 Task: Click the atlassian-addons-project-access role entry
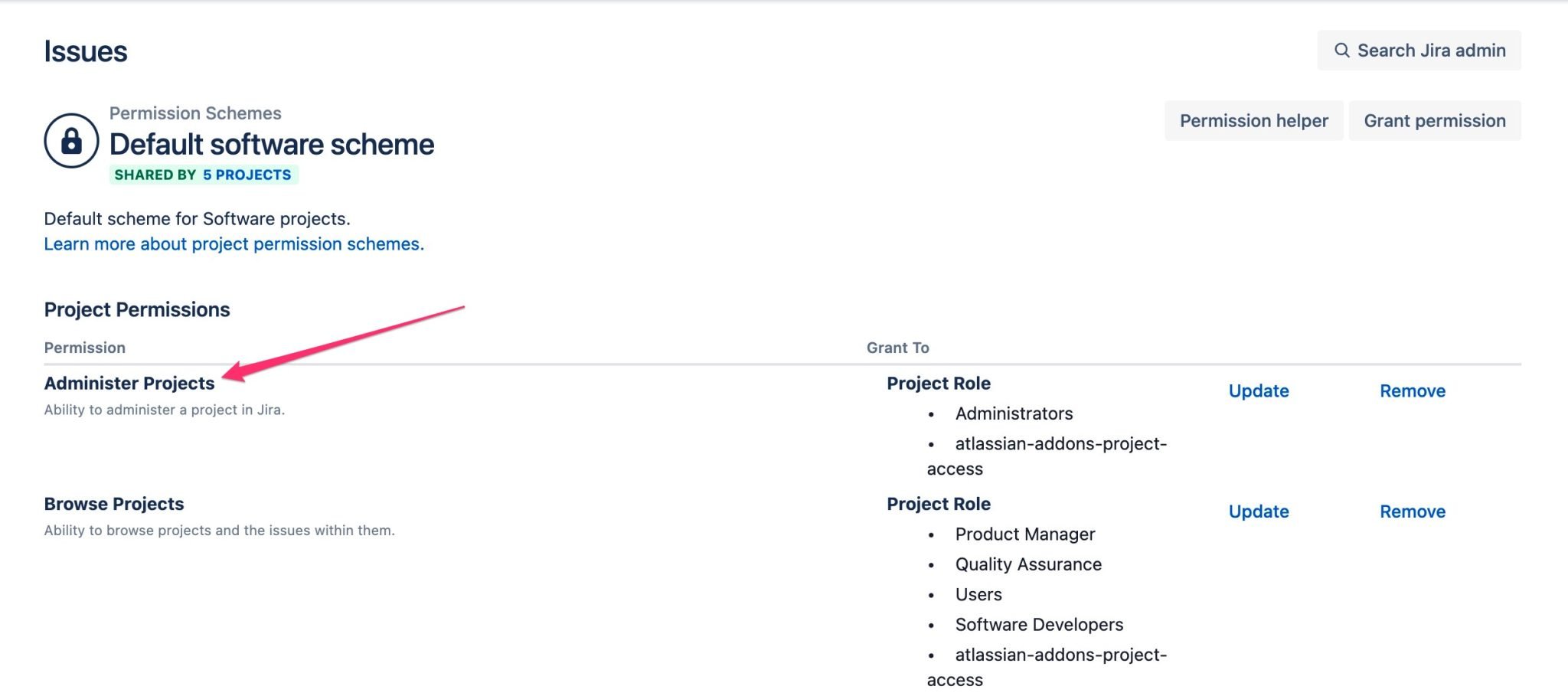[1061, 443]
